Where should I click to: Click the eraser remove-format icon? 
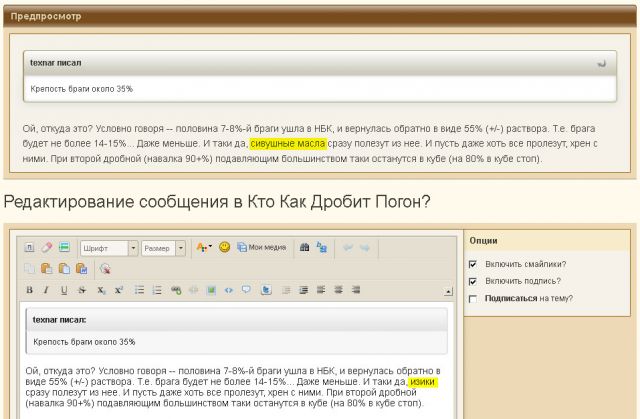pos(46,247)
